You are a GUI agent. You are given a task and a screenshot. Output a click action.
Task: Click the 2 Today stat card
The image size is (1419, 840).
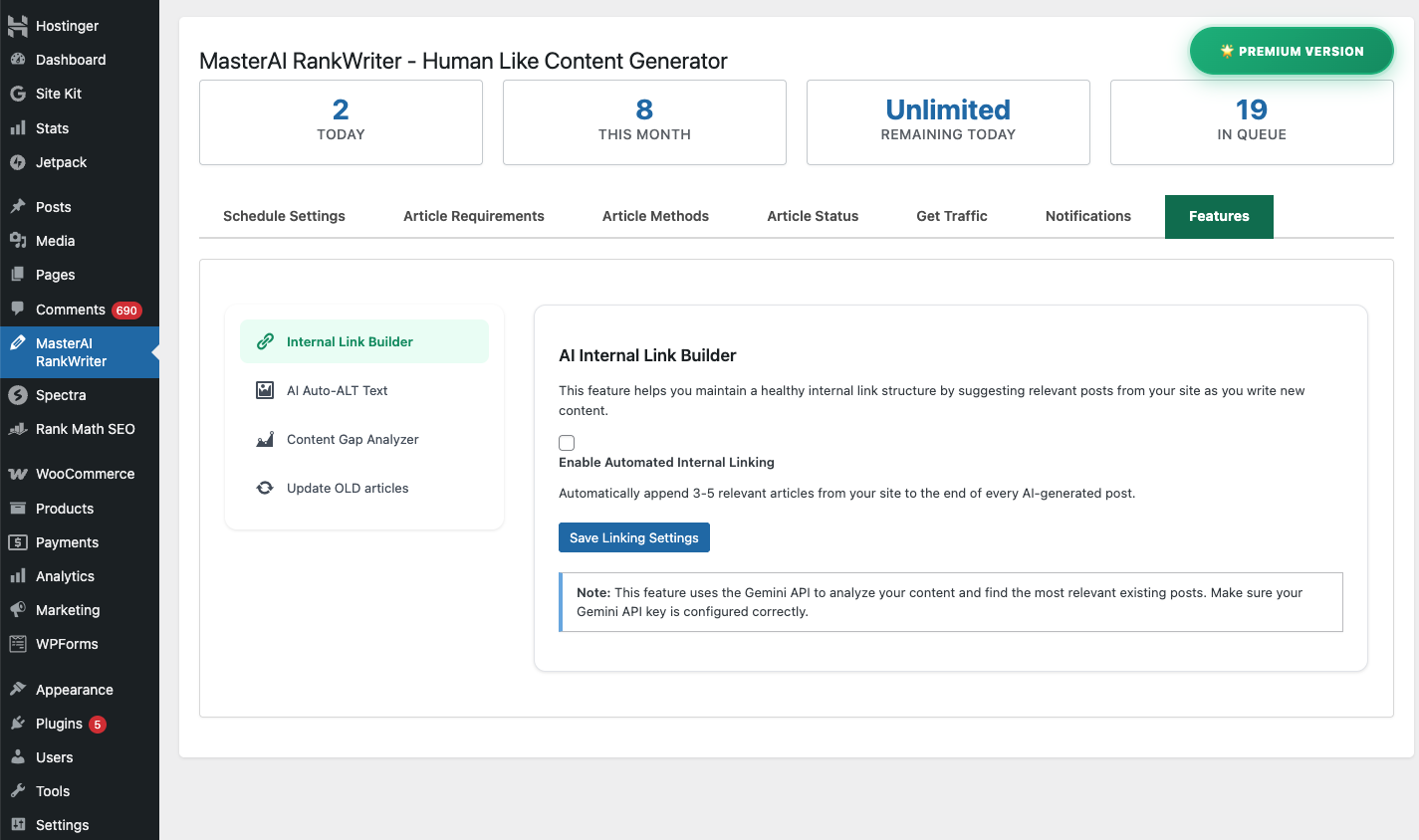point(341,122)
